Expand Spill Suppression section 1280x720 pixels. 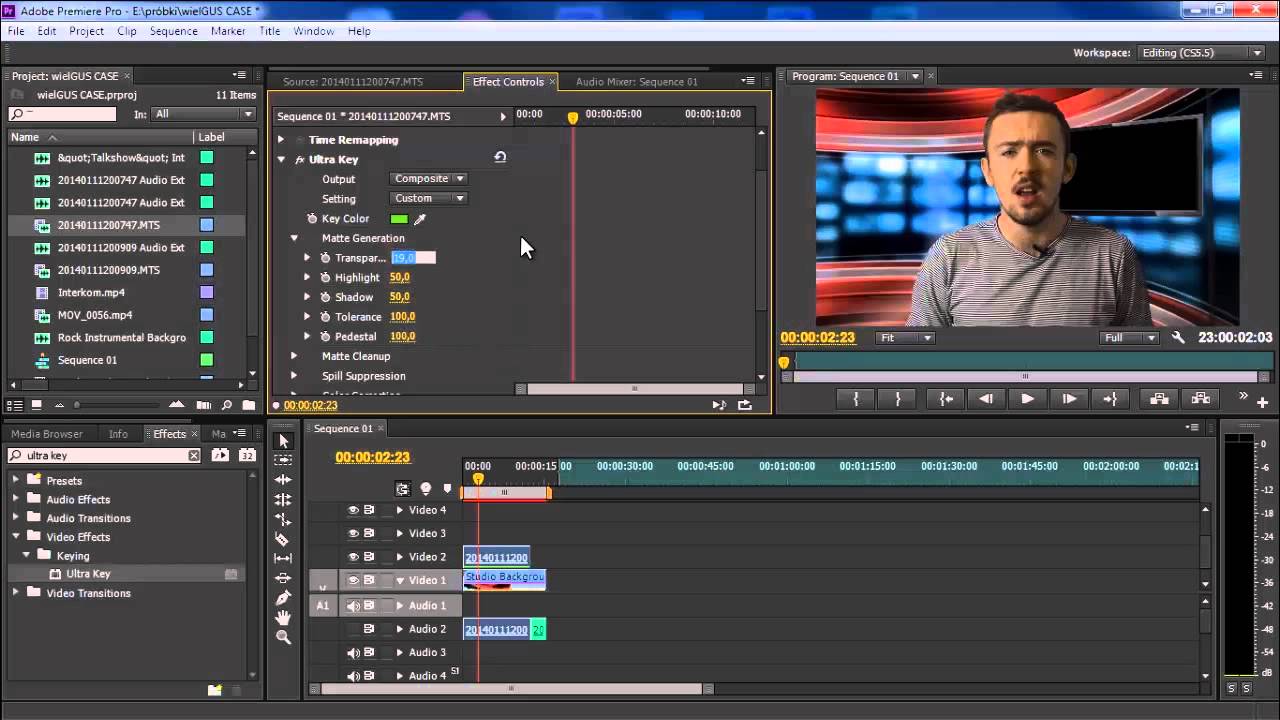click(294, 376)
